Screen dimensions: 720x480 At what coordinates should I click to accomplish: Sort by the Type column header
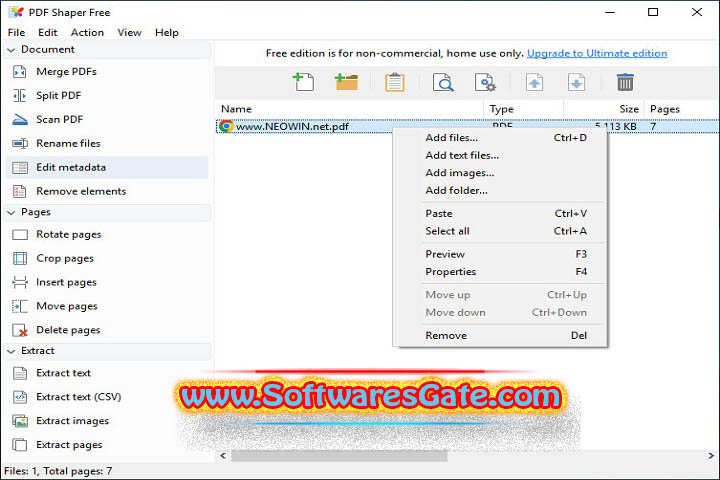(523, 109)
